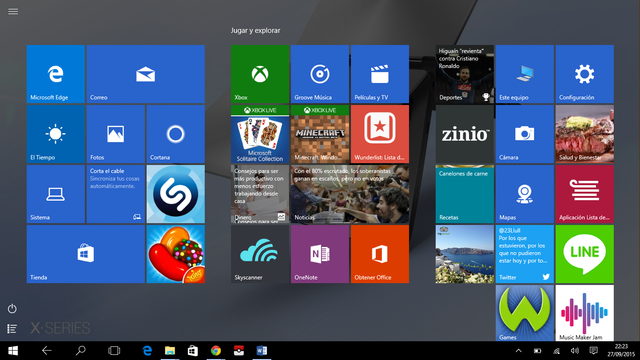Screen dimensions: 640x360
Task: Open Salud y Bienestar tile
Action: (584, 134)
